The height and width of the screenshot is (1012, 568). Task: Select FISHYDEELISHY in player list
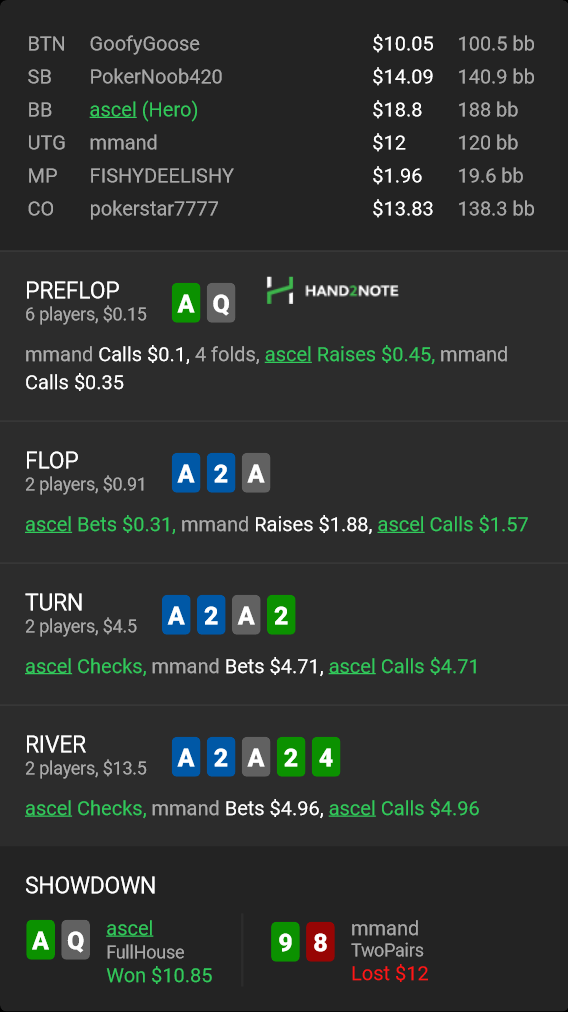(x=162, y=176)
